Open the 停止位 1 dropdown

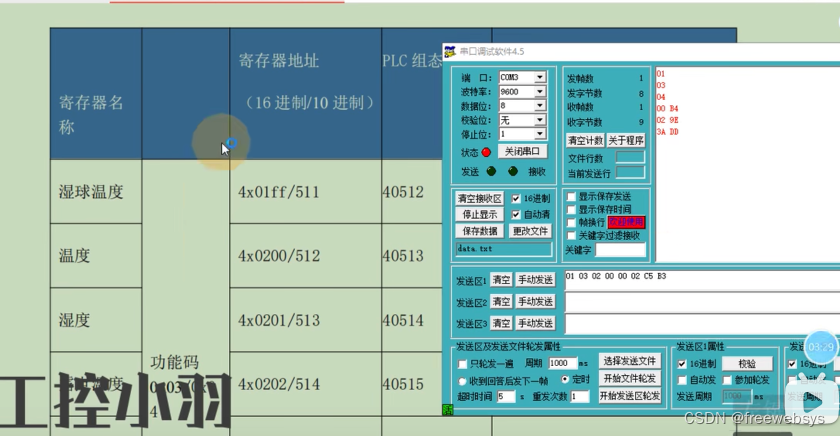540,133
